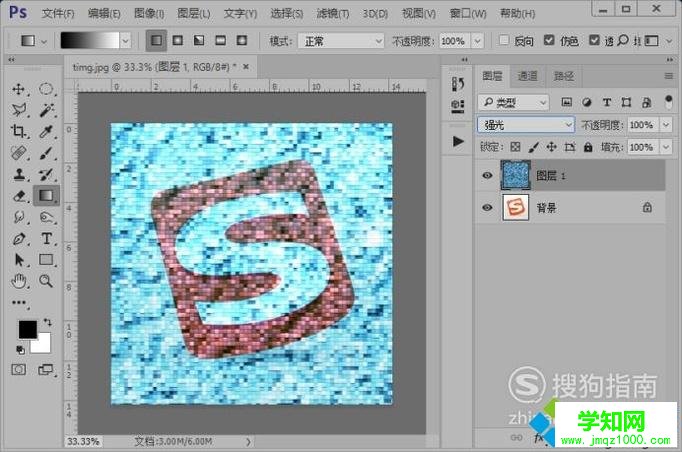Select the Brush tool
The width and height of the screenshot is (682, 452).
click(x=46, y=153)
